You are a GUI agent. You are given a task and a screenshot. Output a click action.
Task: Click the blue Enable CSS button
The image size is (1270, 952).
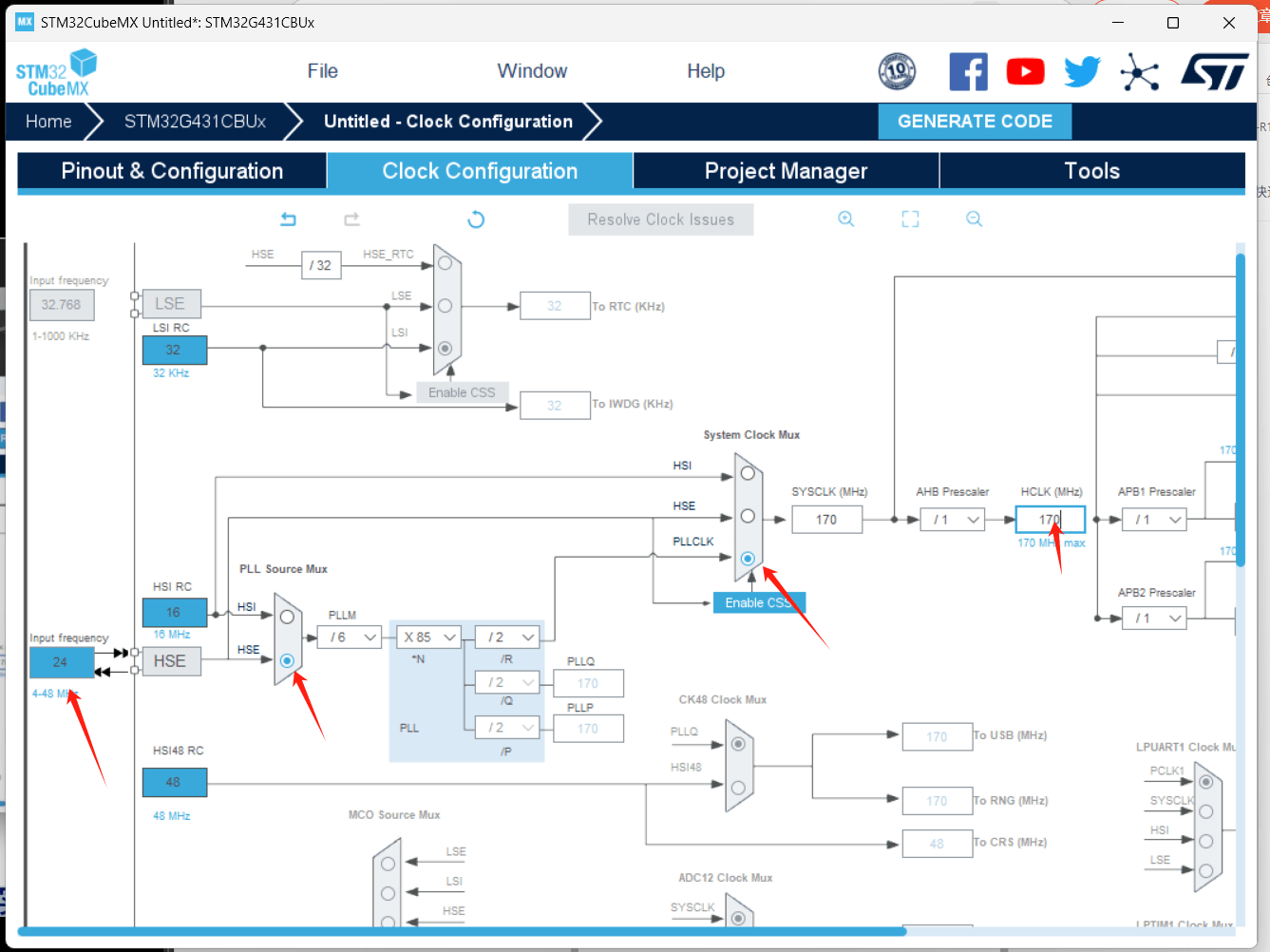tap(759, 602)
